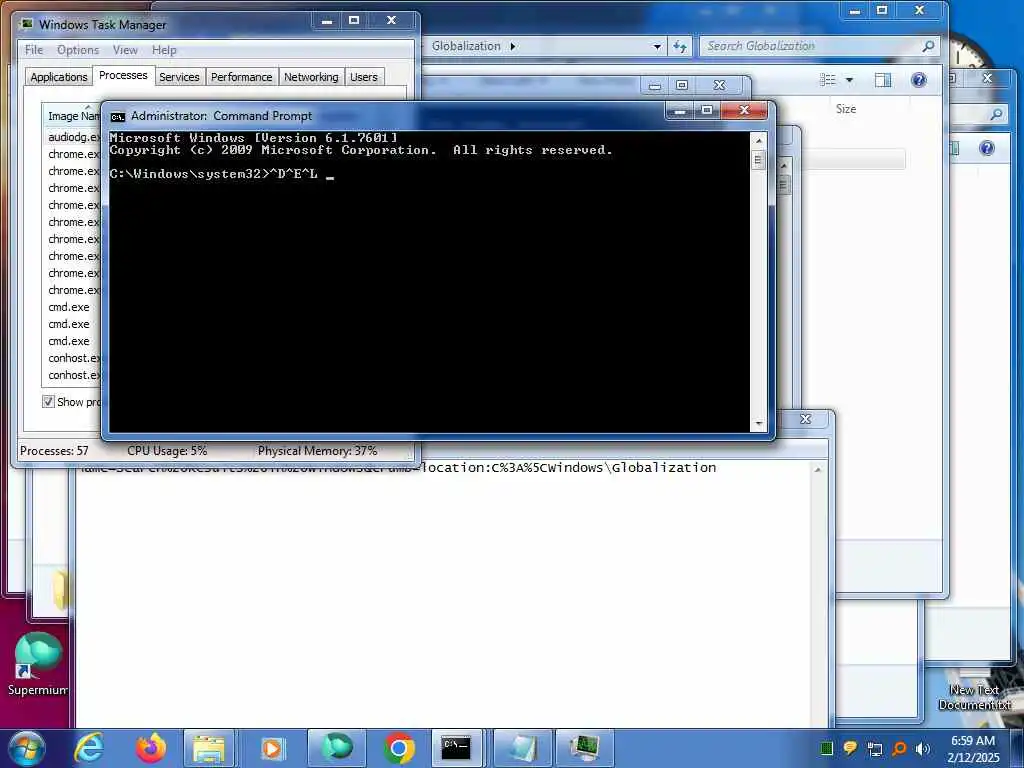Switch to Task Manager taskbar button

(583, 748)
